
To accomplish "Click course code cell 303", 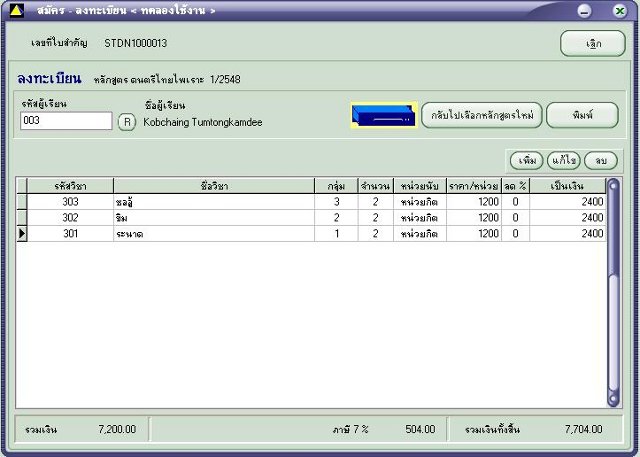I will (70, 202).
